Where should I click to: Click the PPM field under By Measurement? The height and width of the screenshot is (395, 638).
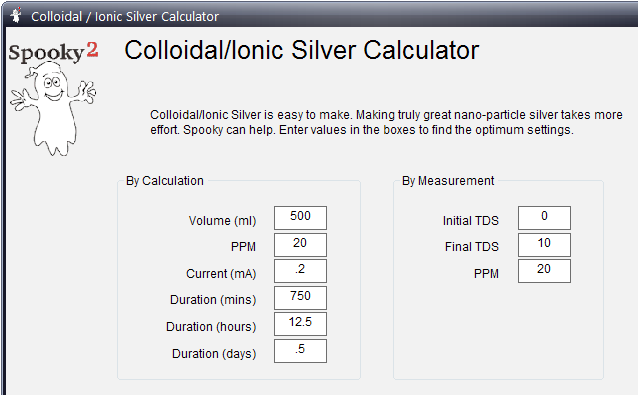pos(544,271)
